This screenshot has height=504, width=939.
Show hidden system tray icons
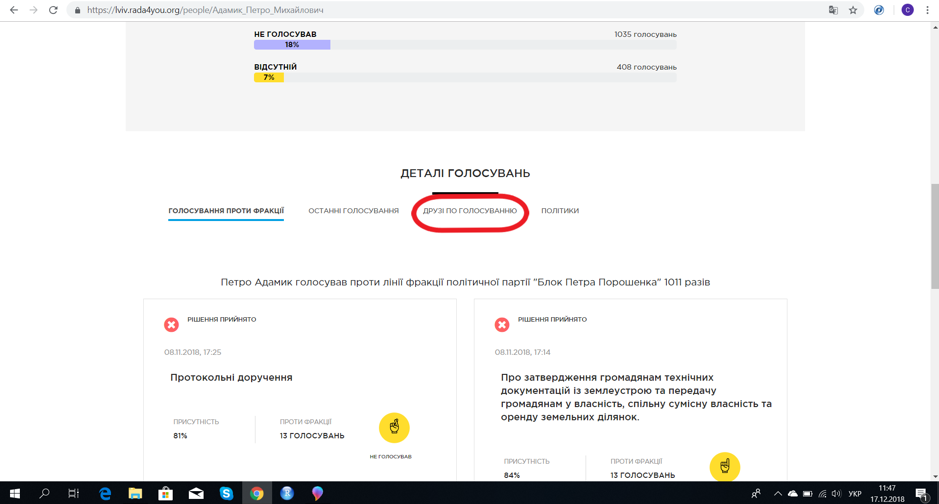pyautogui.click(x=777, y=494)
